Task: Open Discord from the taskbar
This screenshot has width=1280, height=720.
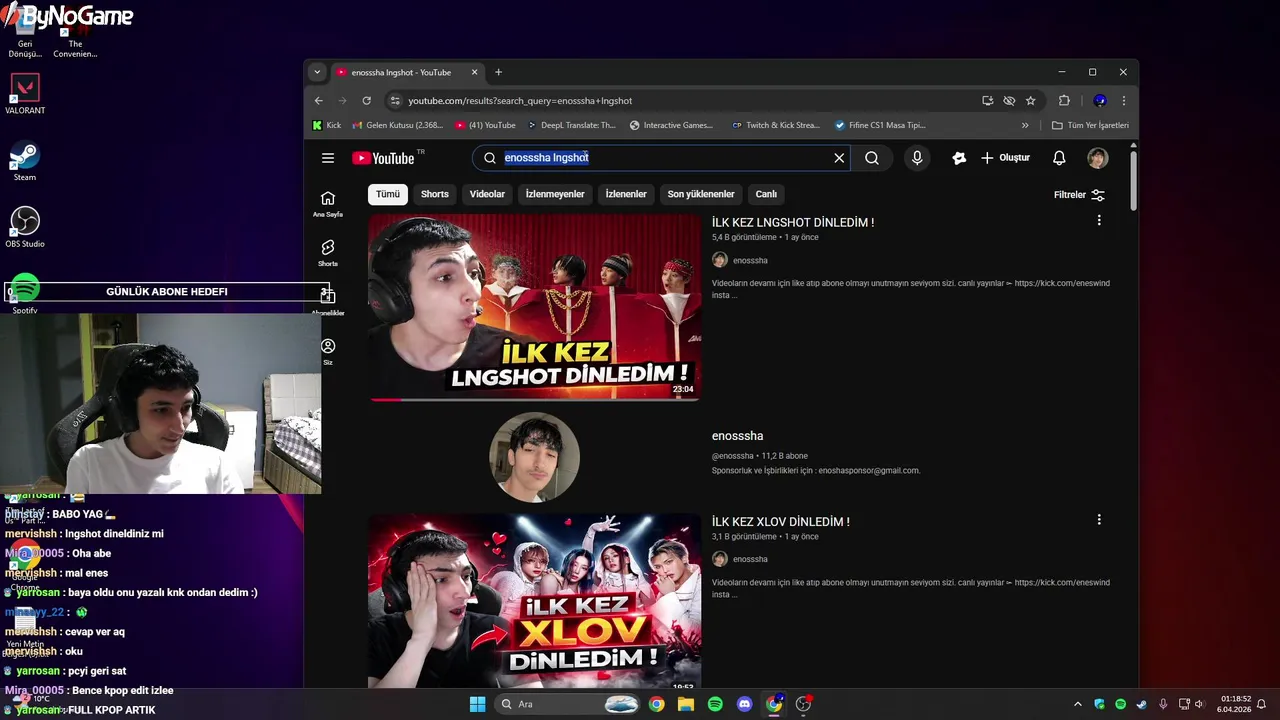Action: point(744,704)
